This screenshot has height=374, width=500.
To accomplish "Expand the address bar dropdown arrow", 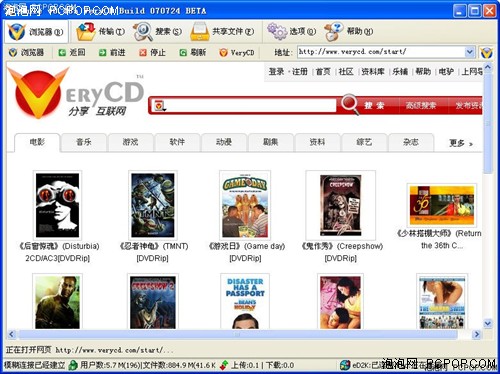I will (x=469, y=52).
